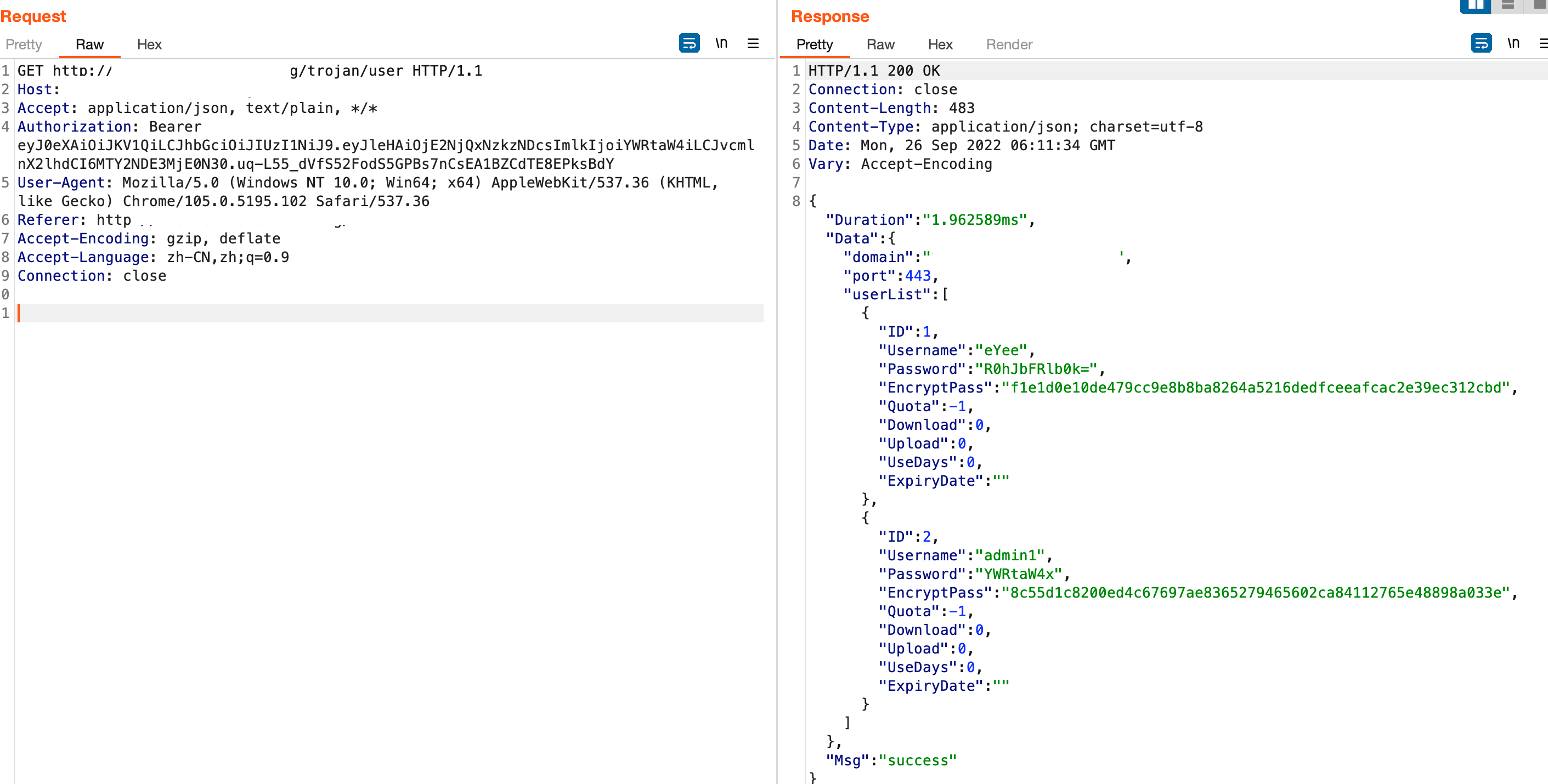Select Request Raw tab
This screenshot has height=784, width=1548.
click(x=89, y=44)
